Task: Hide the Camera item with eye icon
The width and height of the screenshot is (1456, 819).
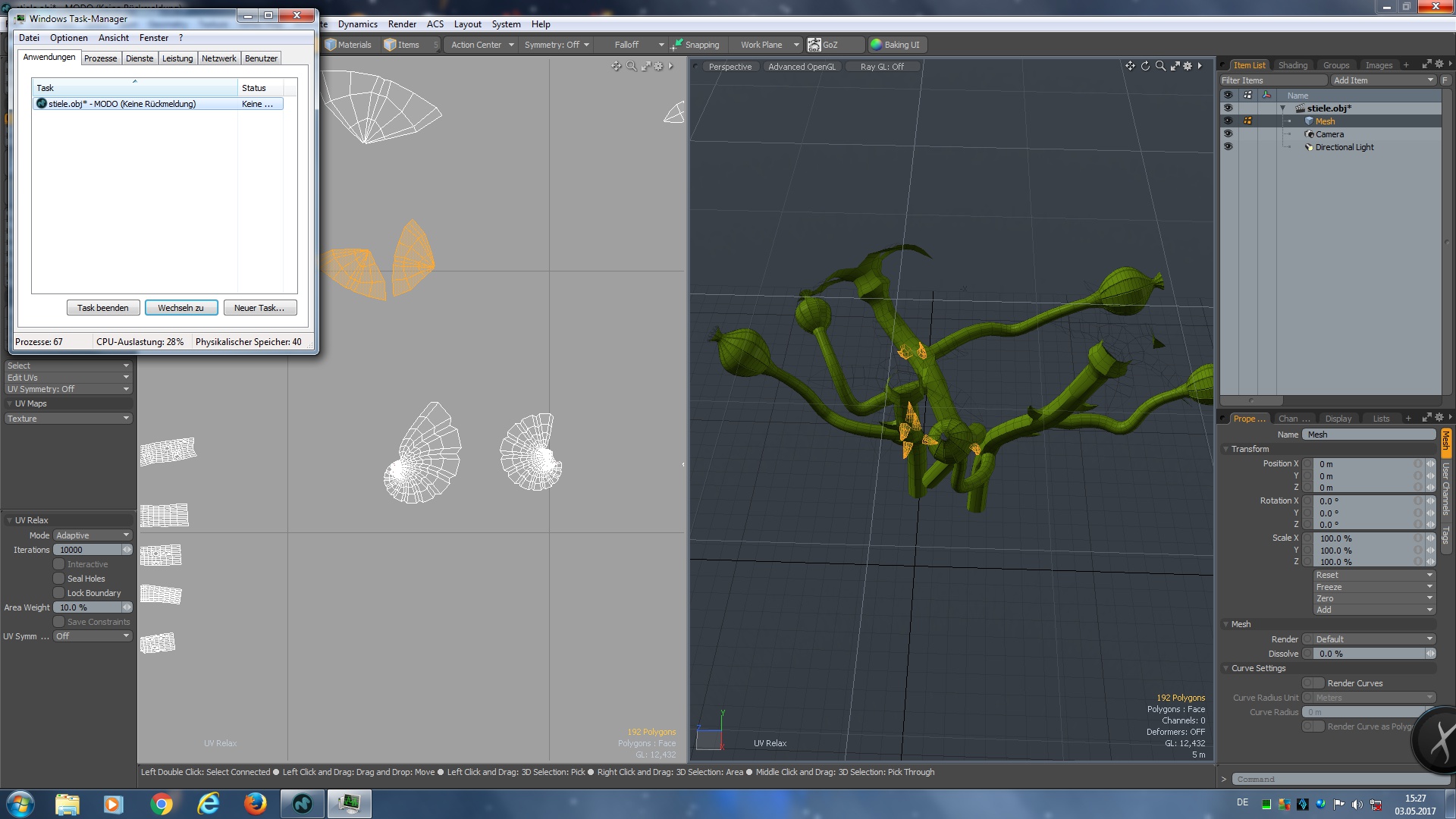Action: [1228, 133]
